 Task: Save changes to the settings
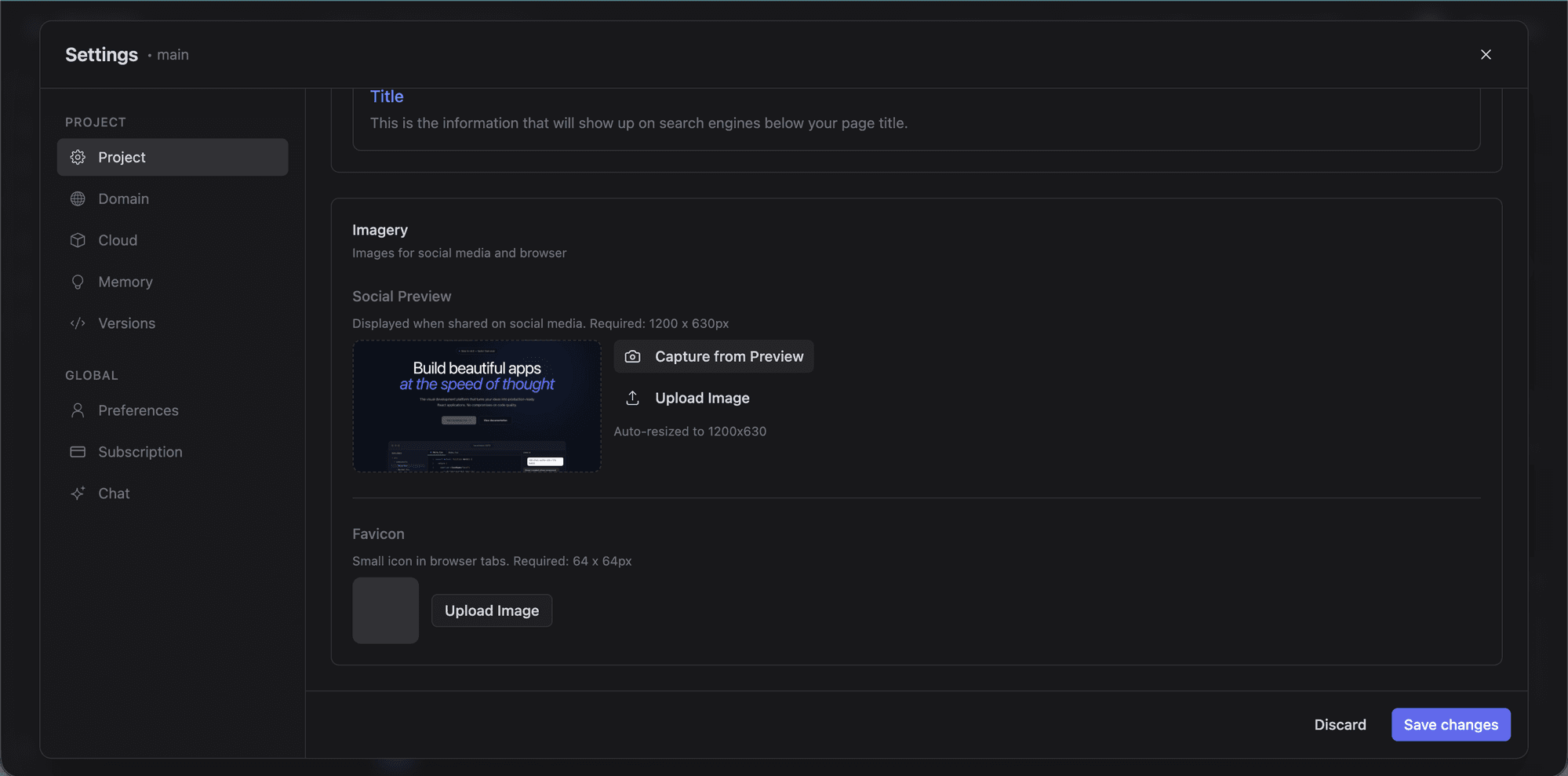coord(1451,725)
